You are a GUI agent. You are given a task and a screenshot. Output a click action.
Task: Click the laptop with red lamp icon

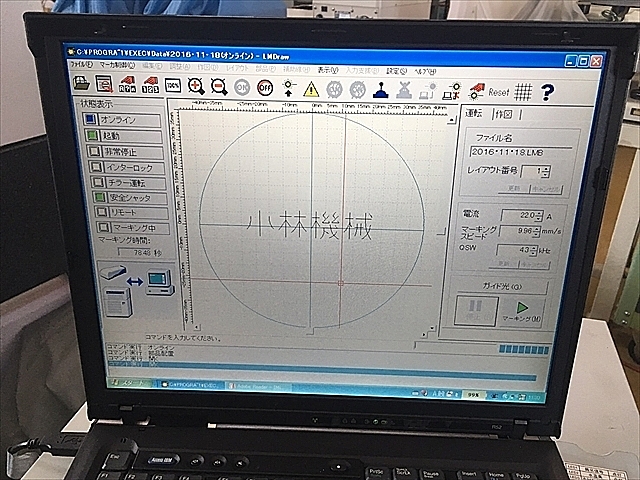[451, 91]
